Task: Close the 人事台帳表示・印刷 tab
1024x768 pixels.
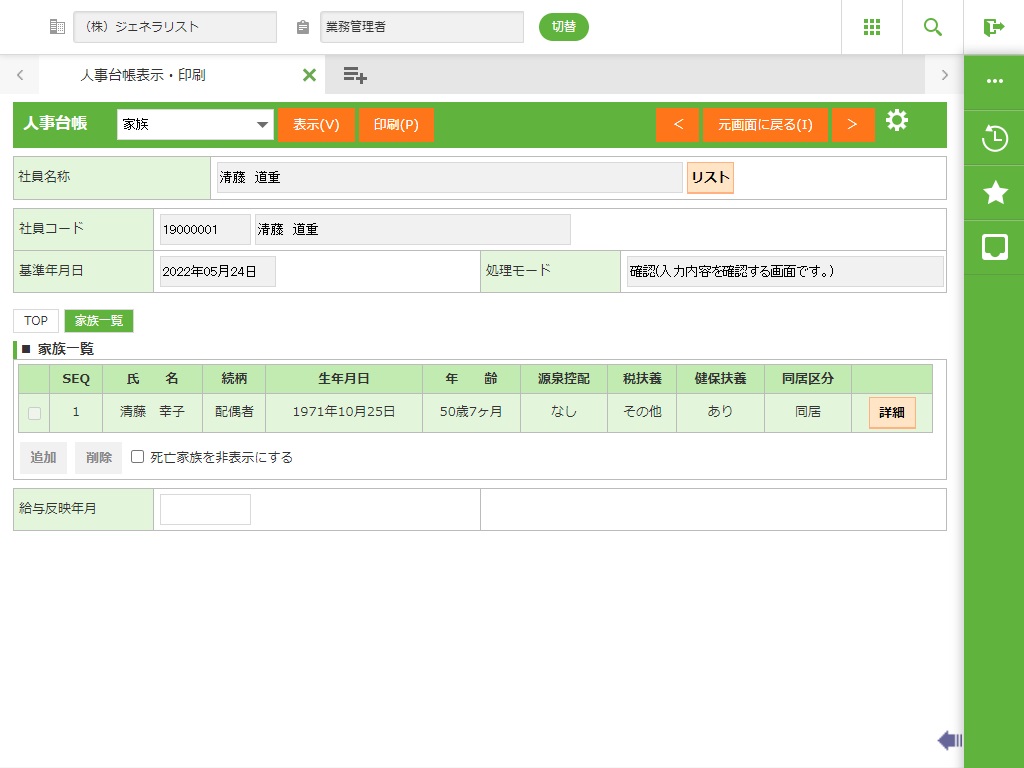Action: pyautogui.click(x=309, y=75)
